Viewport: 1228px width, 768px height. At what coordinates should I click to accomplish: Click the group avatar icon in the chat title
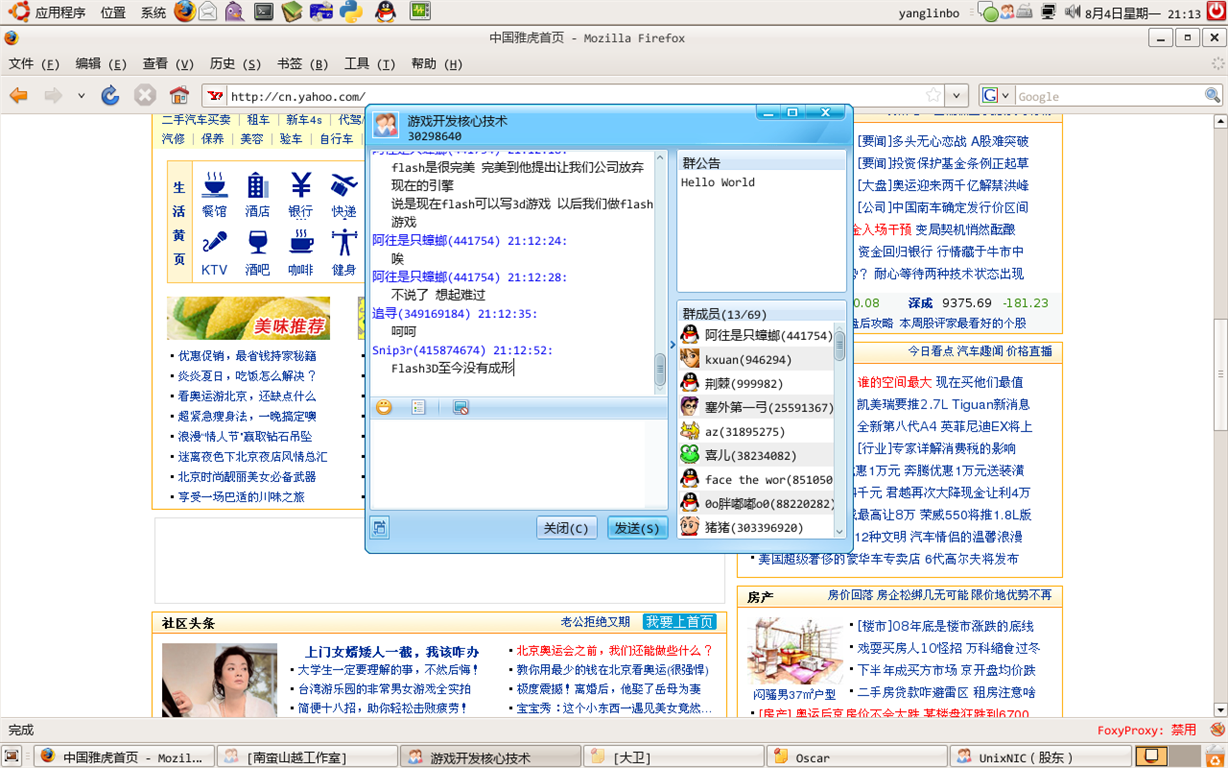coord(386,125)
